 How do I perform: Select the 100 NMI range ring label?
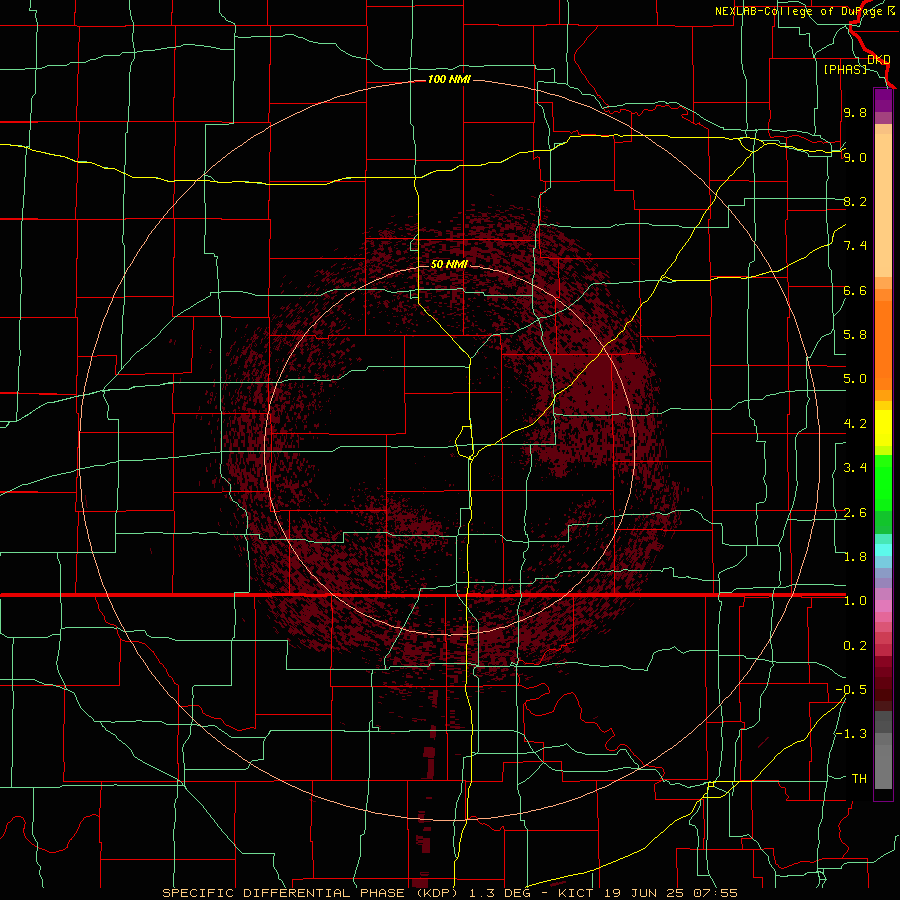coord(449,79)
